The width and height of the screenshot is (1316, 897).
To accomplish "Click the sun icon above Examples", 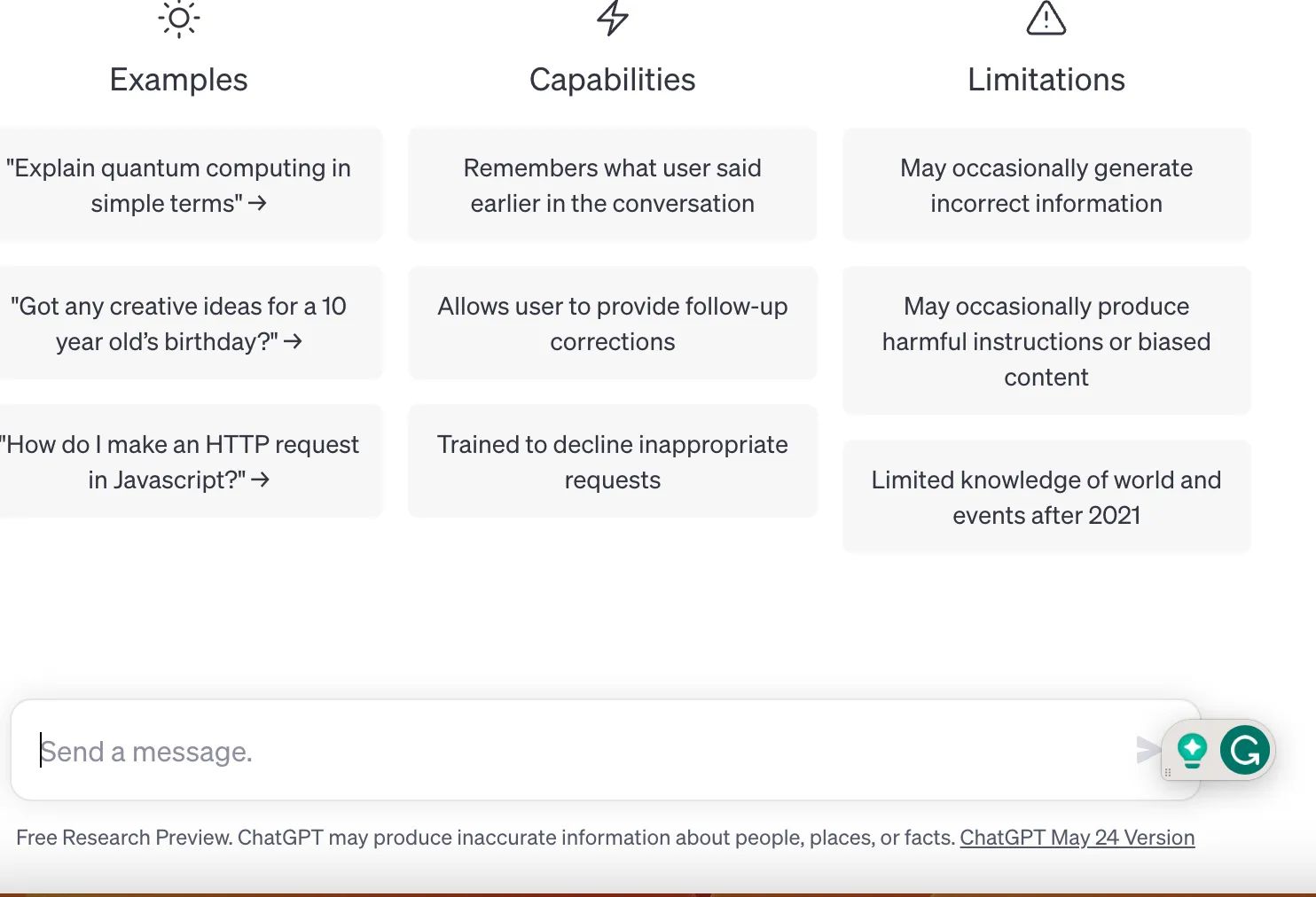I will pos(178,19).
